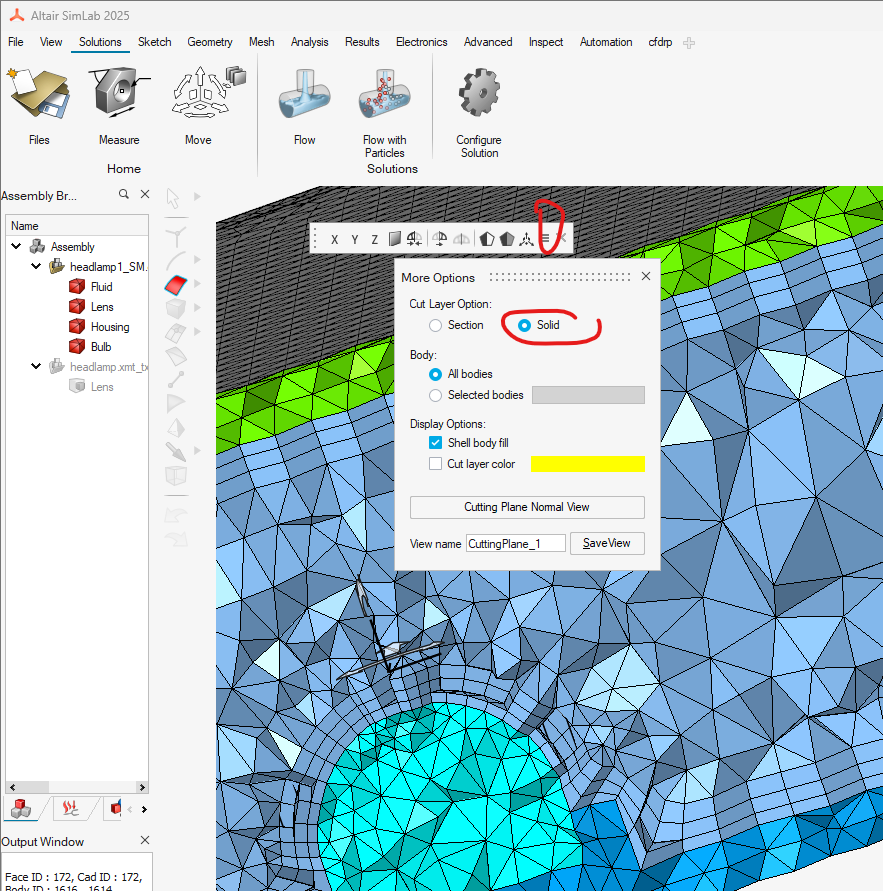Click Cutting Plane Normal View button

(x=527, y=507)
